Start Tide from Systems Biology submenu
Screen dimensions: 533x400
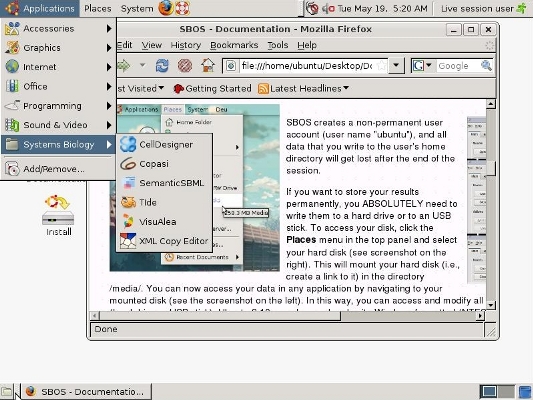point(164,202)
